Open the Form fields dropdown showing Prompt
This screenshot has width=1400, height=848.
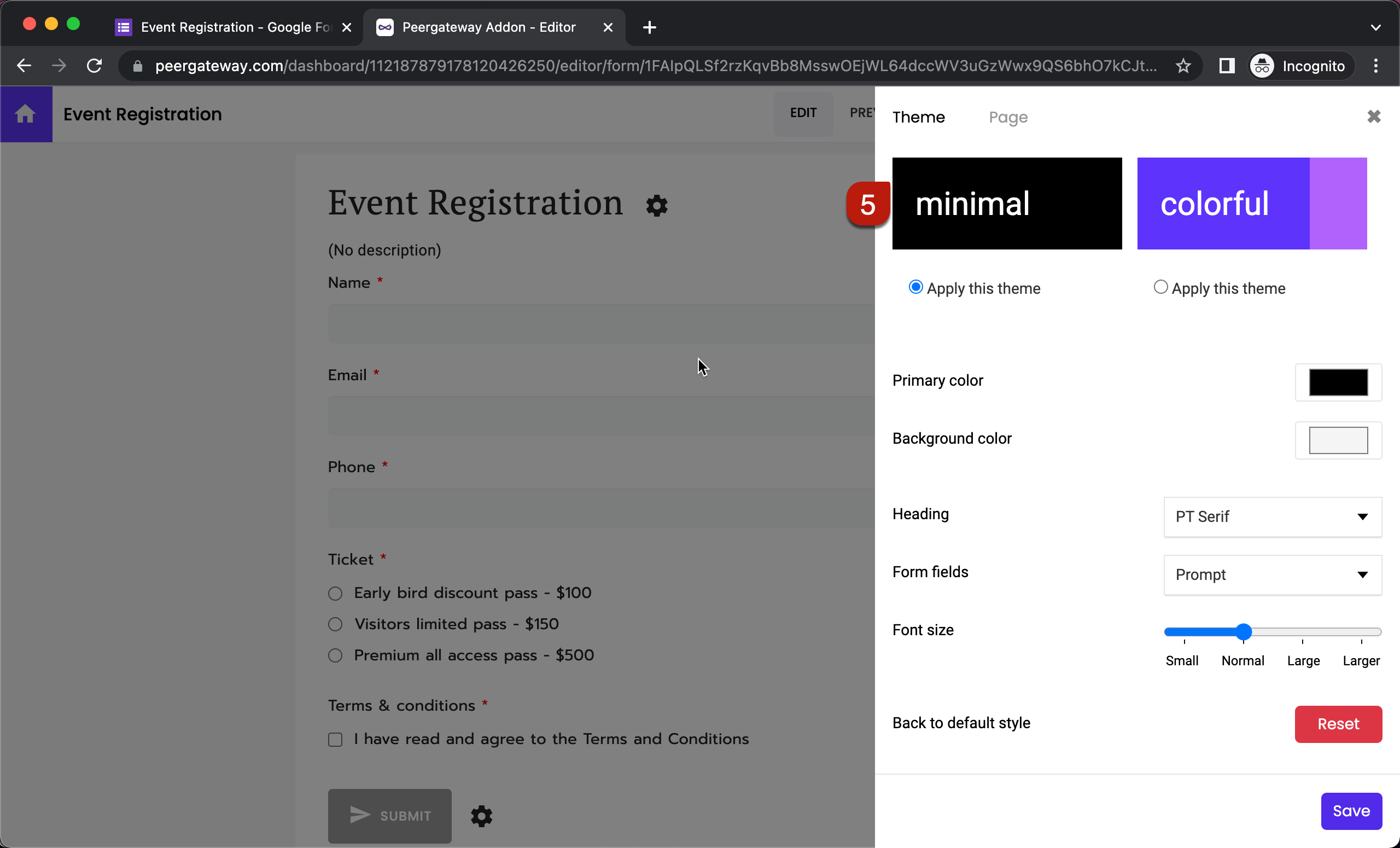tap(1271, 574)
